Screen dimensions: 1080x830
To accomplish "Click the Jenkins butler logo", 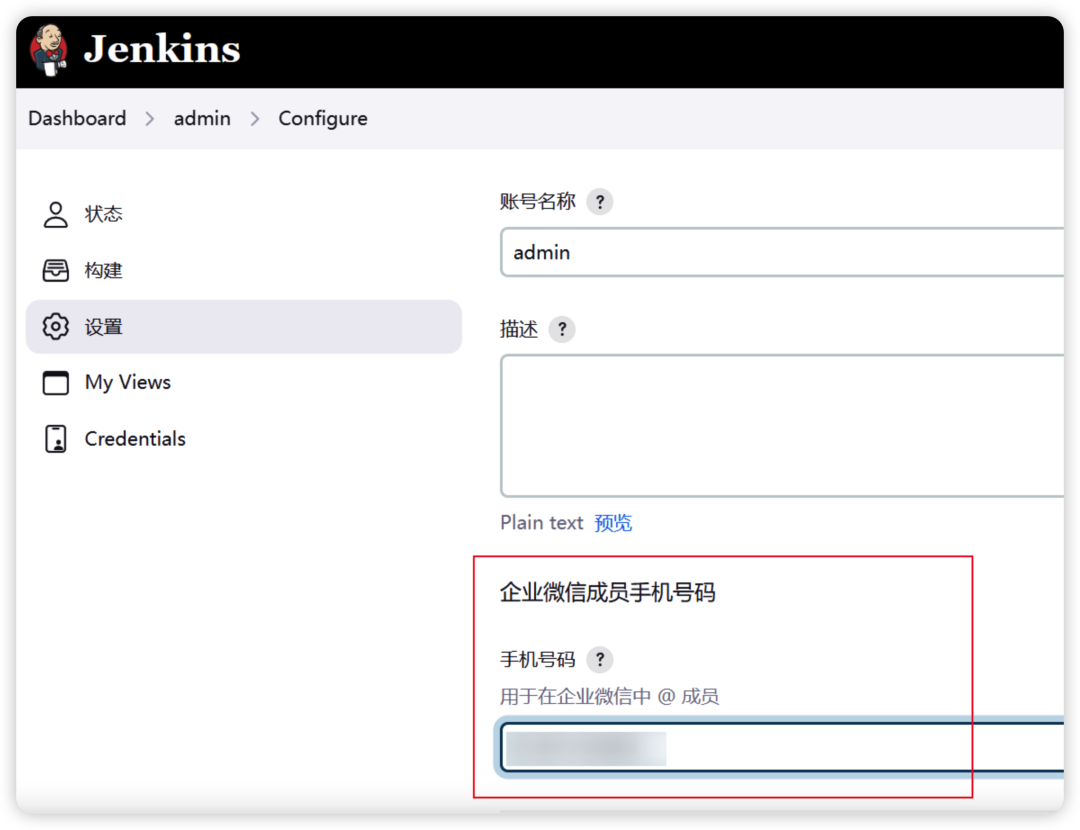I will (48, 50).
